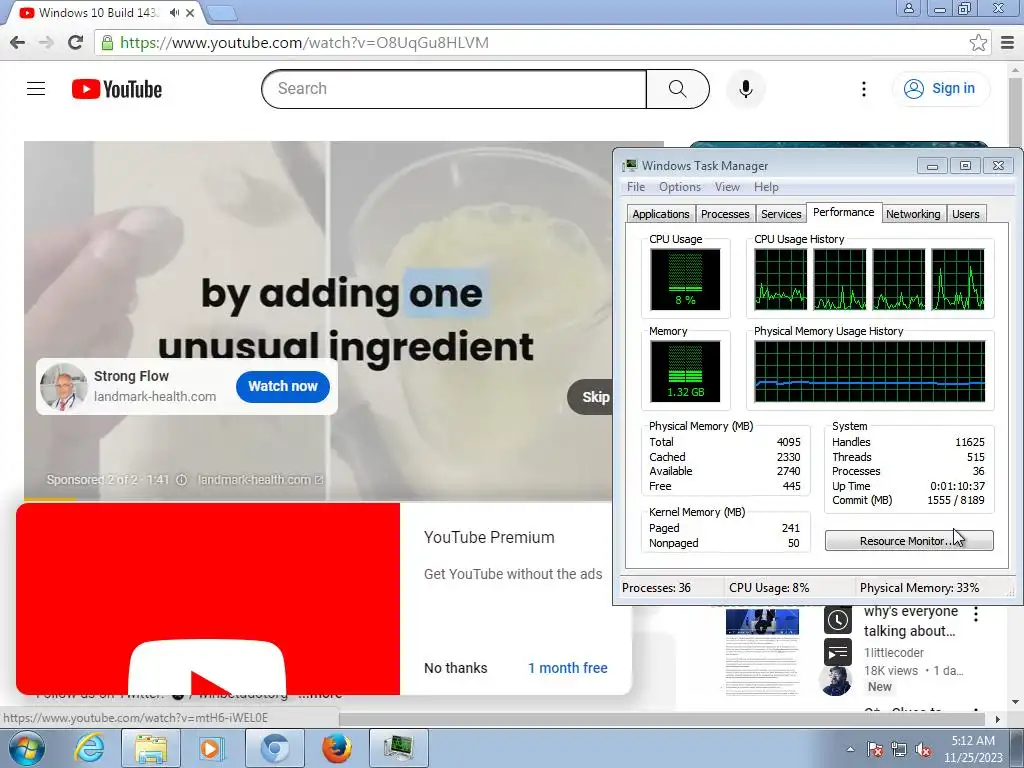The width and height of the screenshot is (1024, 768).
Task: Open options for why's everyone talking video
Action: coord(976,614)
